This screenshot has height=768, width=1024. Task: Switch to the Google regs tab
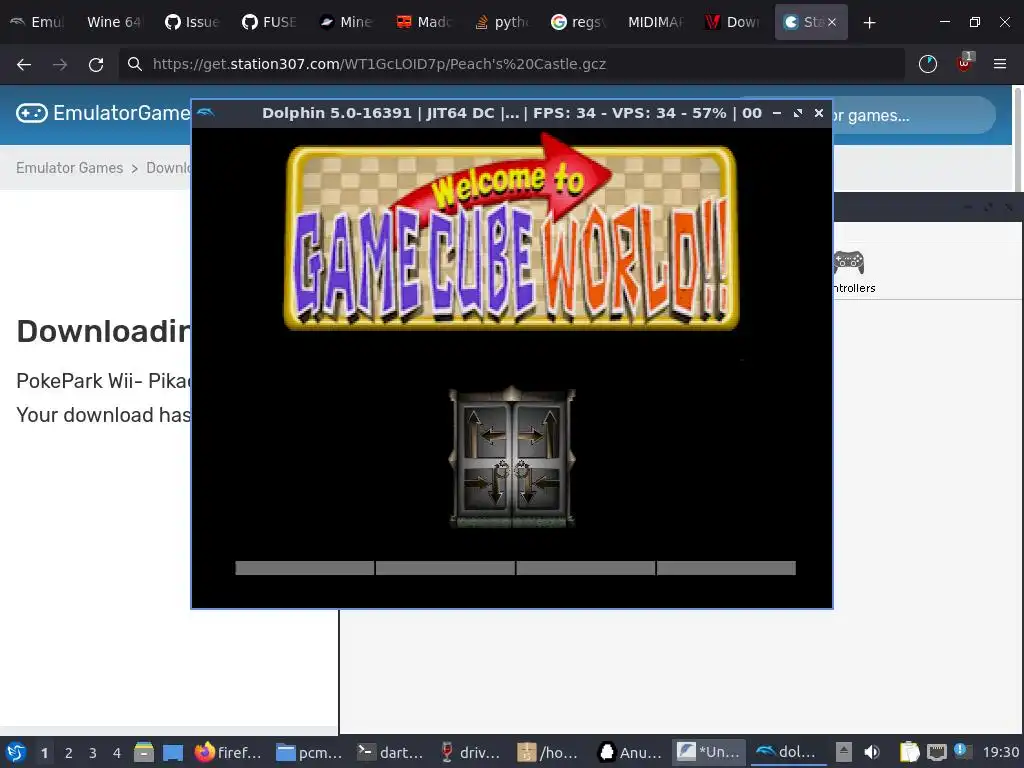(x=577, y=22)
